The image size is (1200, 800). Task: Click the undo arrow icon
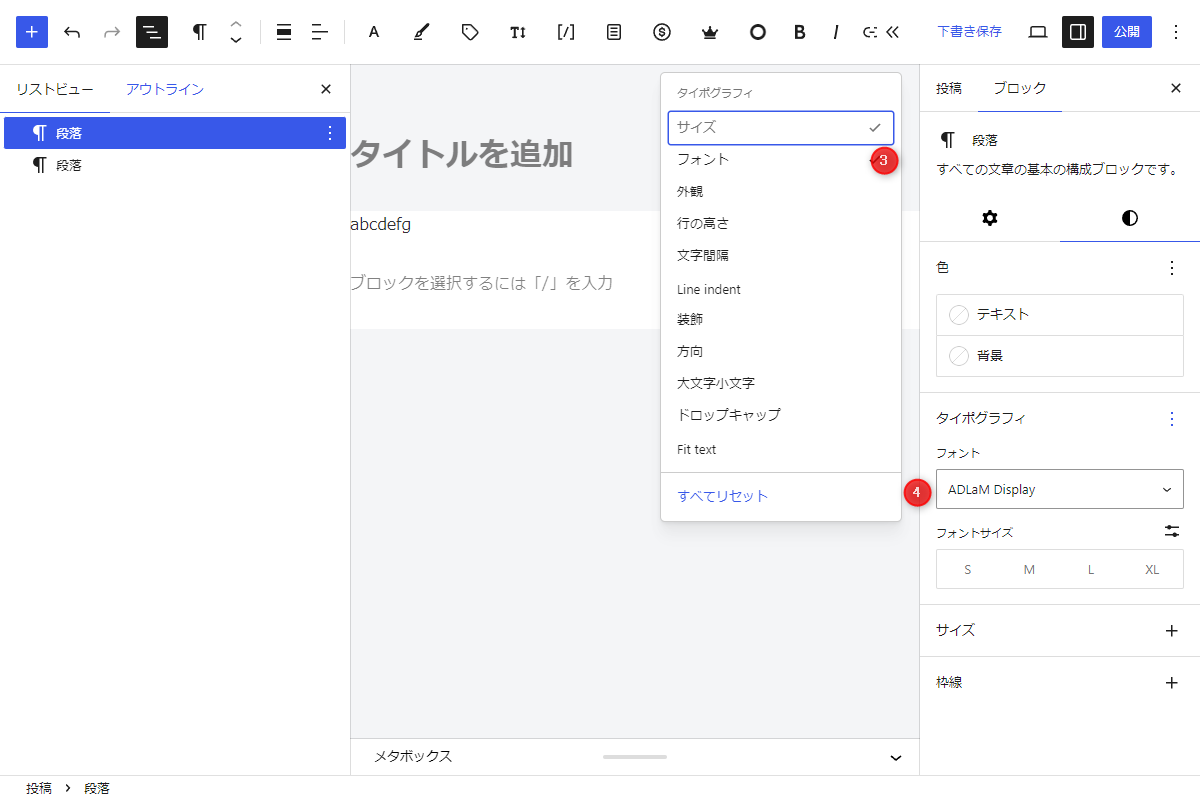[x=72, y=32]
